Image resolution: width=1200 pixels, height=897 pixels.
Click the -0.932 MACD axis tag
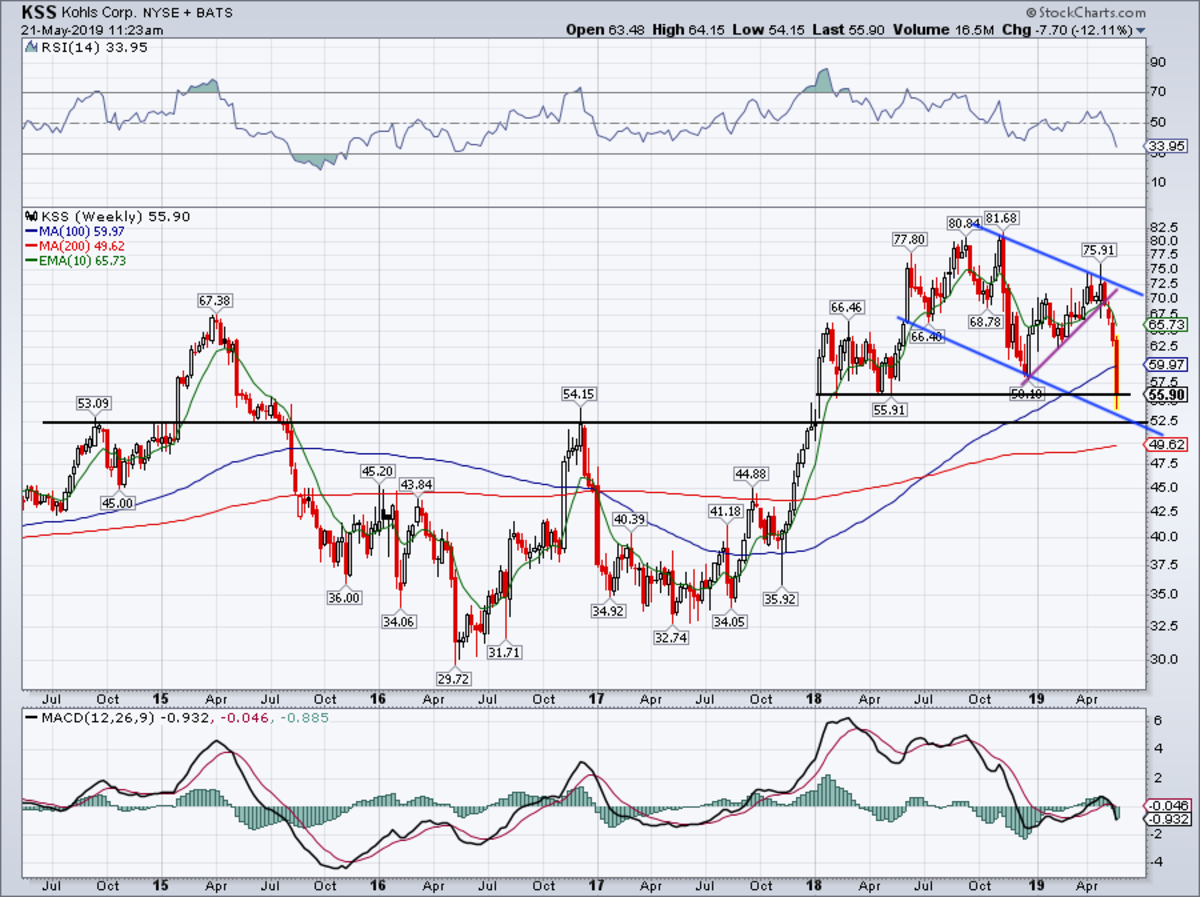1167,818
